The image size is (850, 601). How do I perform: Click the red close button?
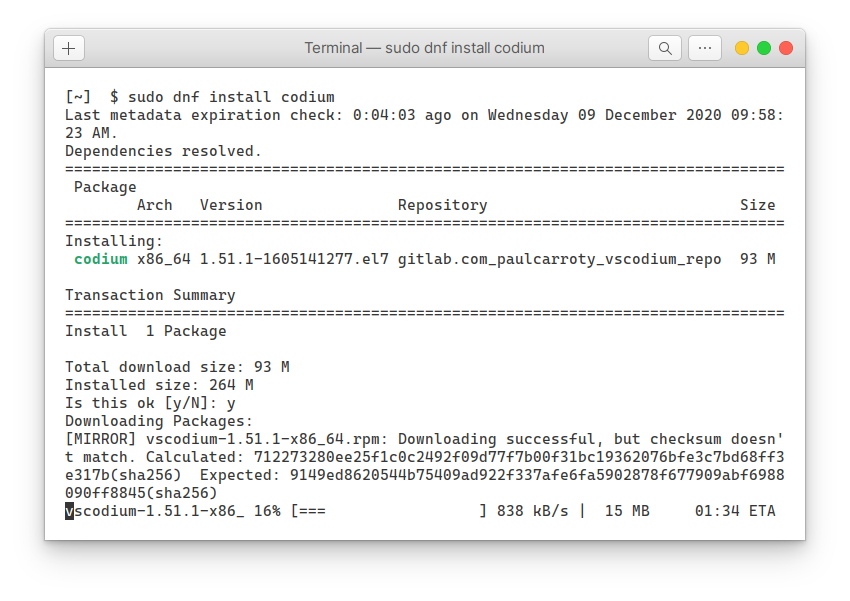pos(787,47)
